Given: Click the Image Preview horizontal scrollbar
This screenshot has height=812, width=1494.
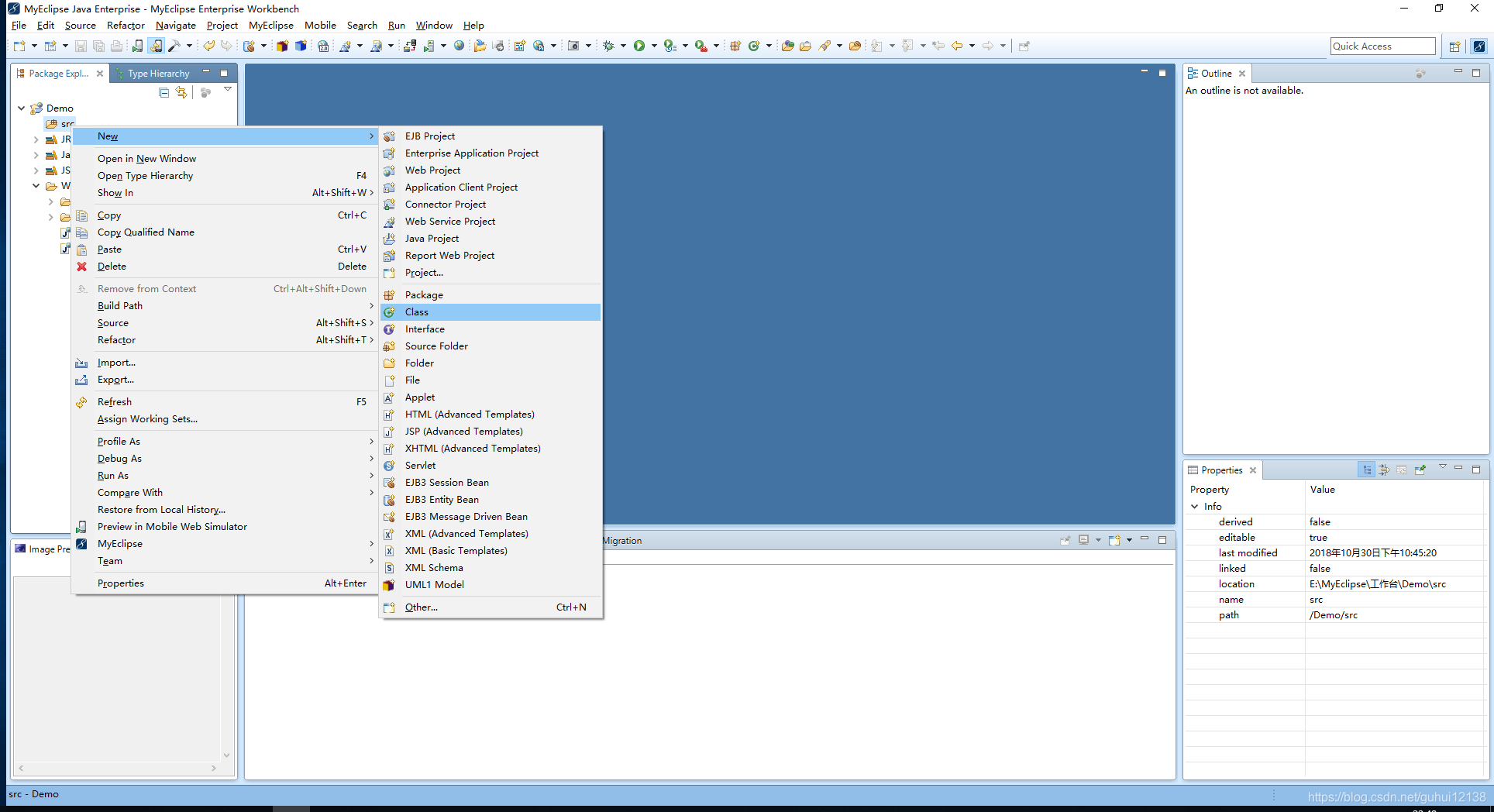Looking at the screenshot, I should point(117,769).
